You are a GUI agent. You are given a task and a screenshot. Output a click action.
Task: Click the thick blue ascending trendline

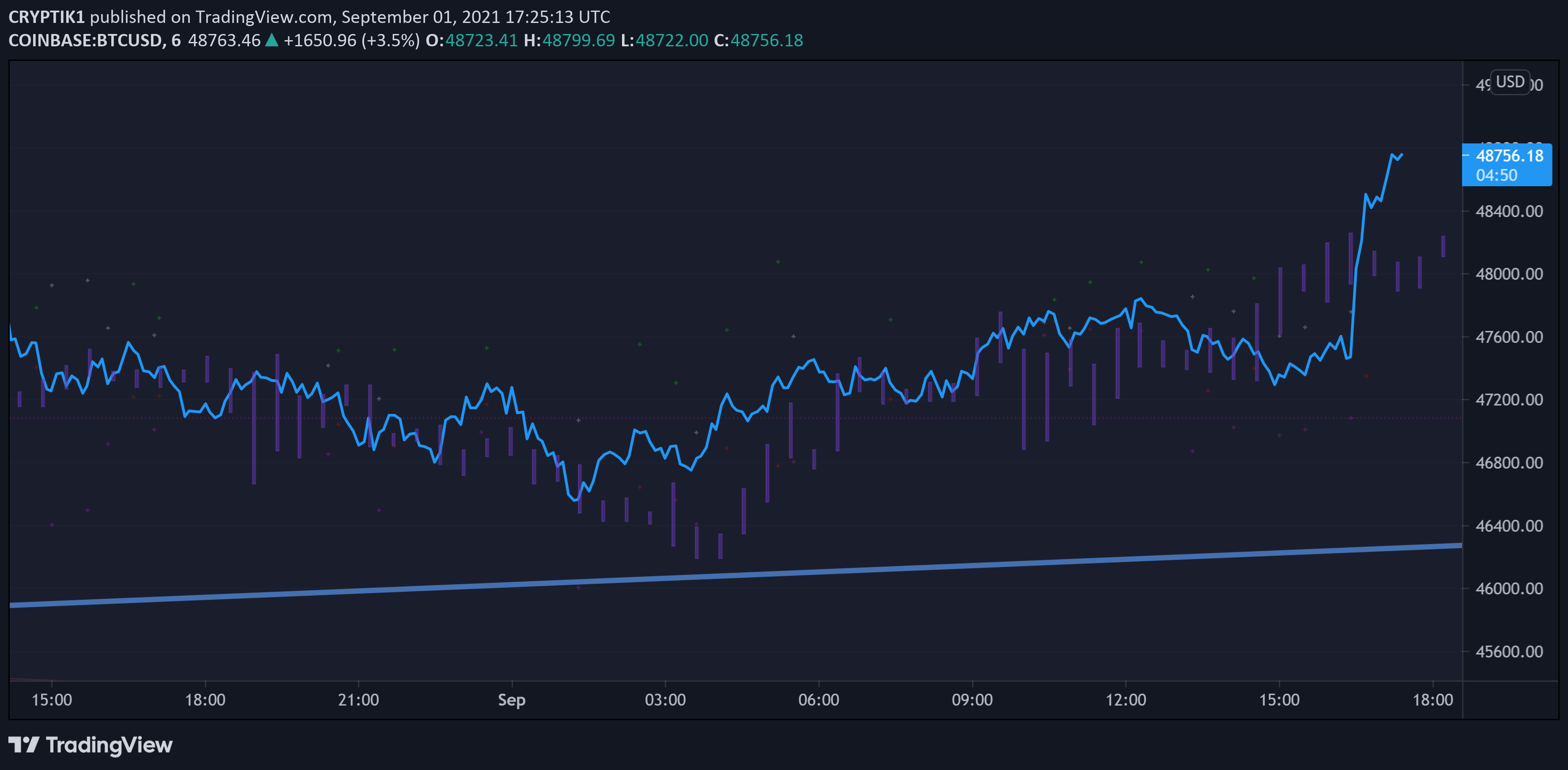(x=736, y=575)
